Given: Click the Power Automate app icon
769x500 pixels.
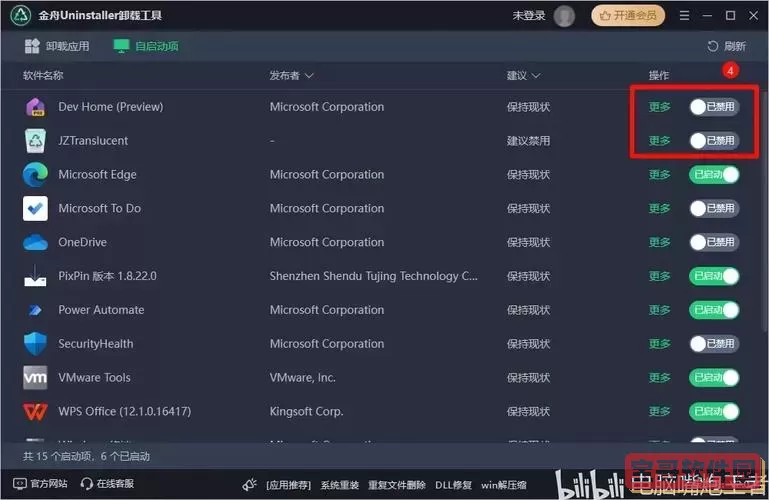Looking at the screenshot, I should coord(35,310).
